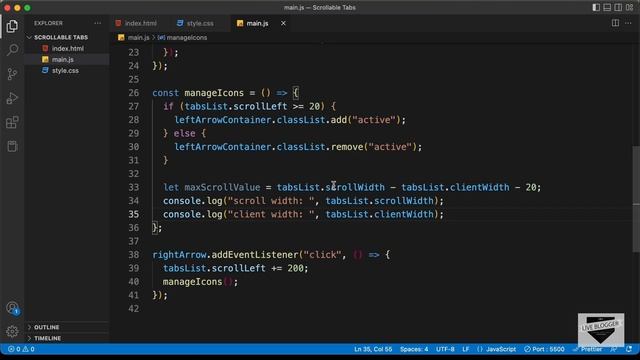
Task: Click "scroll width: " string in console.log
Action: (x=271, y=201)
